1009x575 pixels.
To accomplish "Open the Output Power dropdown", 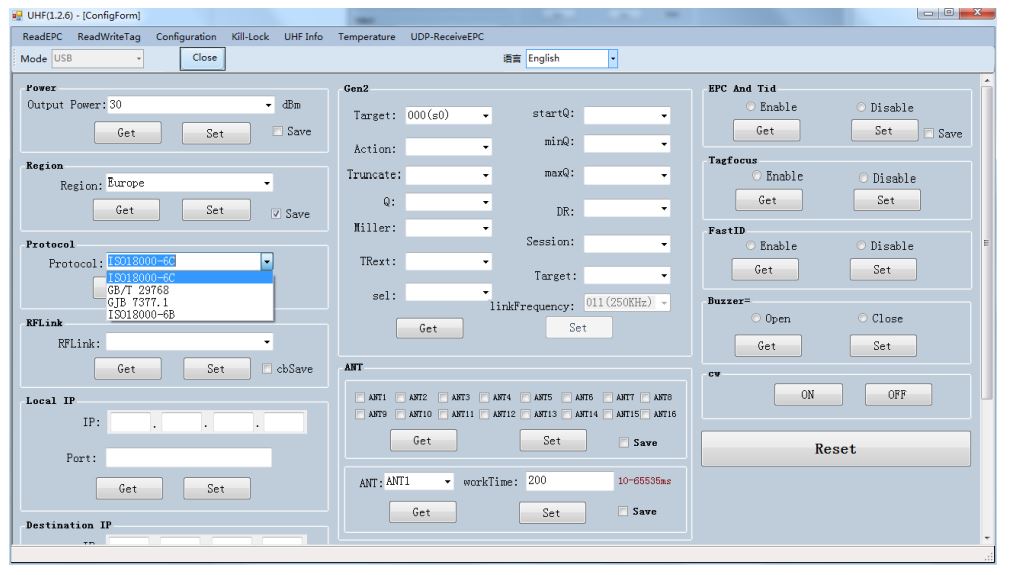I will [268, 105].
